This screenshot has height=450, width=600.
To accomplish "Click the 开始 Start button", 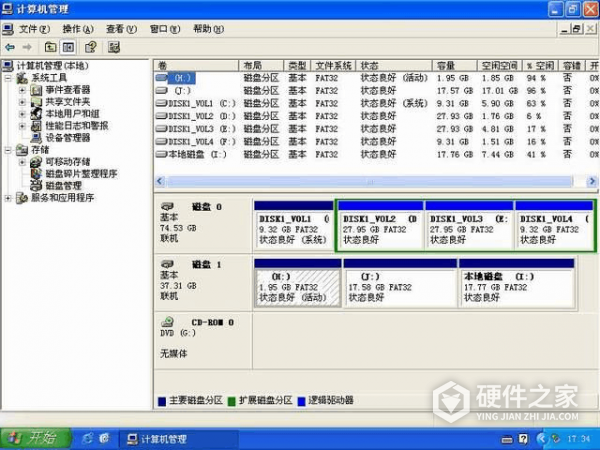I will [36, 438].
